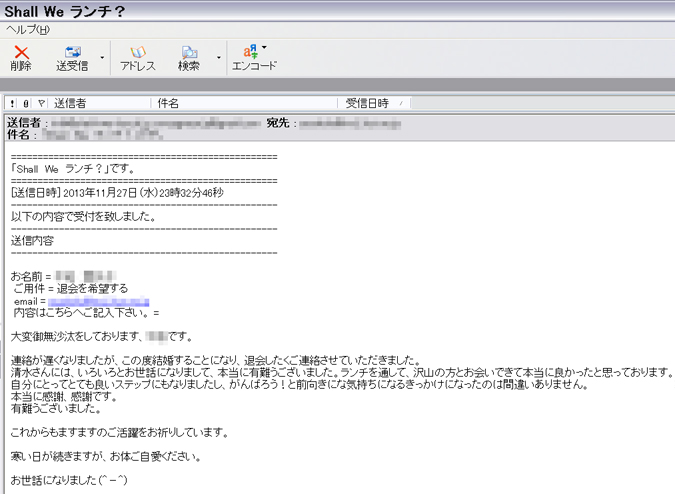The width and height of the screenshot is (675, 494).
Task: Click the line starting 連絡が遅くなりましたが
Action: pos(216,360)
